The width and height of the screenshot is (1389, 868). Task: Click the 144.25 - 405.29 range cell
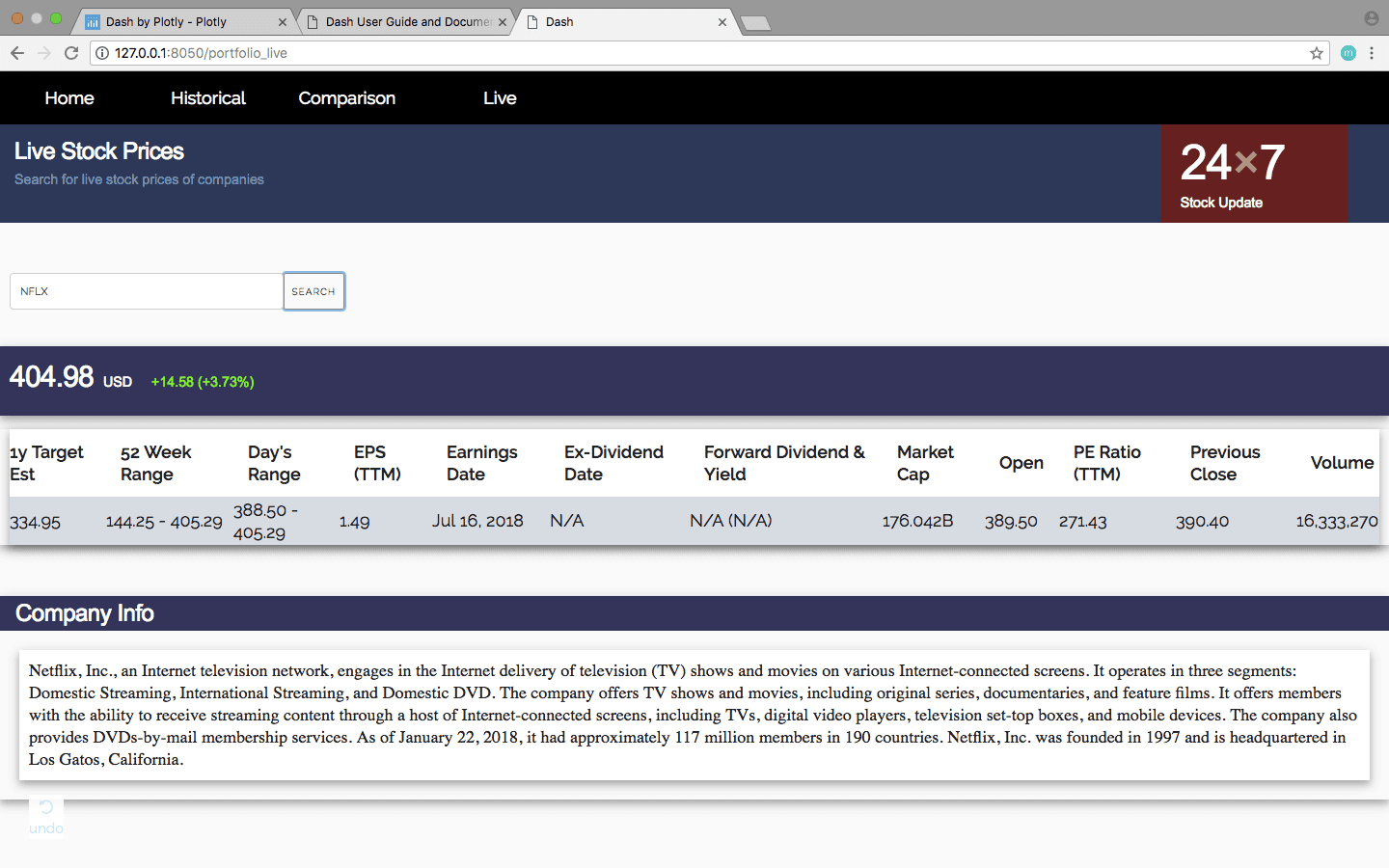pyautogui.click(x=164, y=522)
